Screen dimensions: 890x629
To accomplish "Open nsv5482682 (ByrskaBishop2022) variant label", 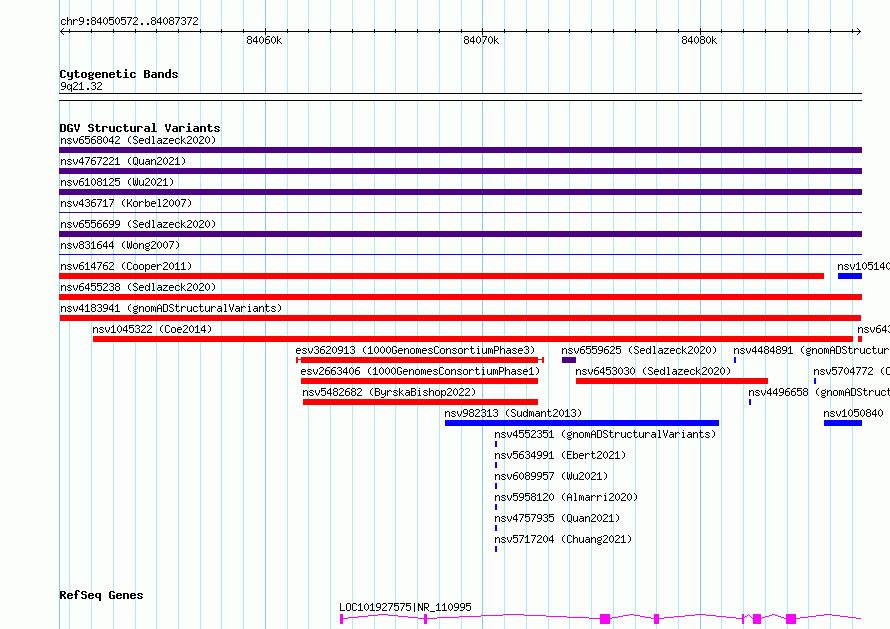I will (389, 392).
